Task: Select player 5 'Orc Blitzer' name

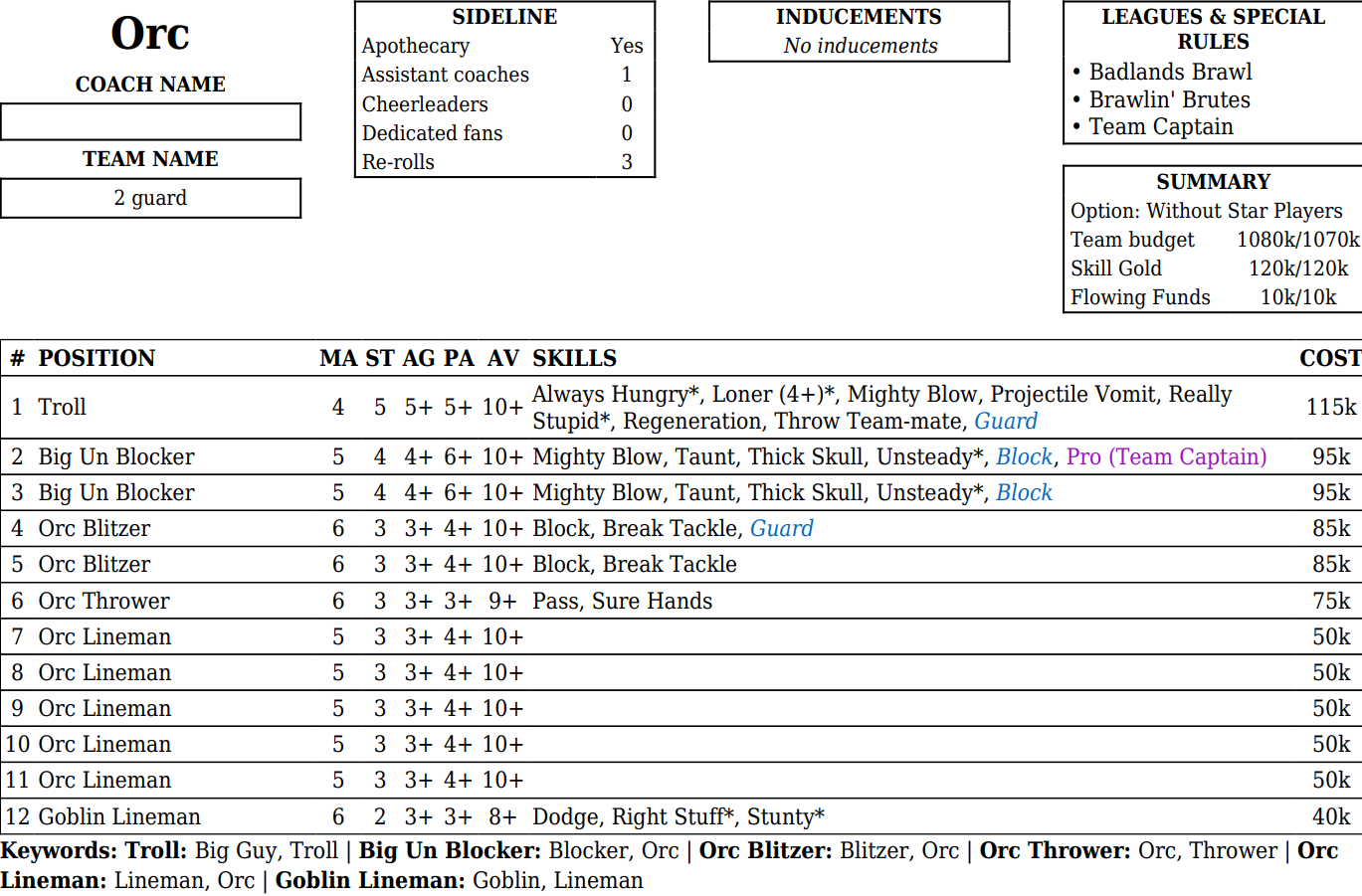Action: point(95,564)
